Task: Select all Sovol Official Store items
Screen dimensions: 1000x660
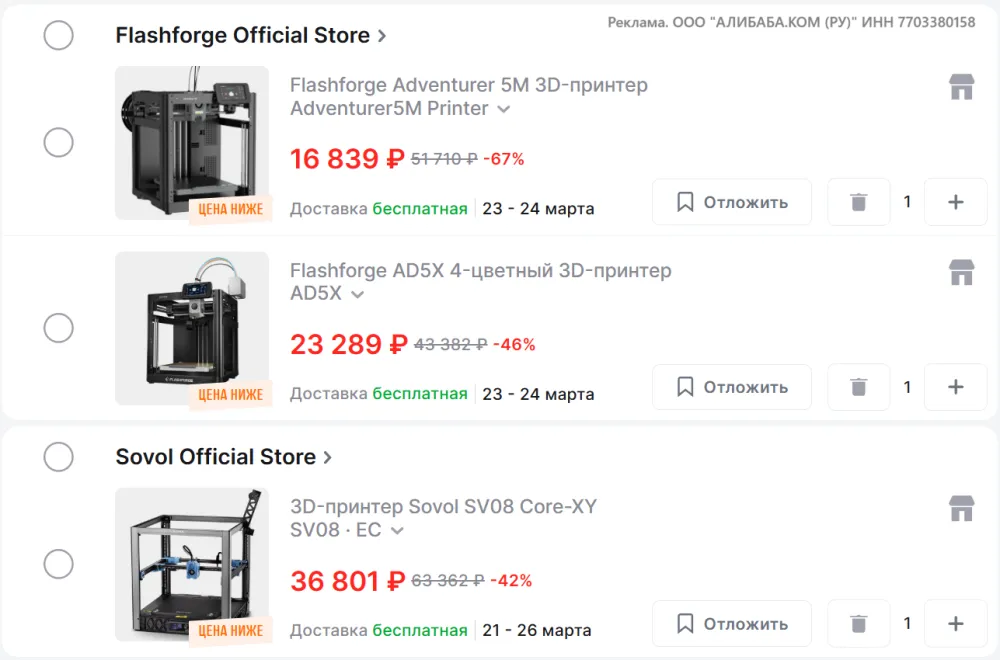Action: (x=59, y=457)
